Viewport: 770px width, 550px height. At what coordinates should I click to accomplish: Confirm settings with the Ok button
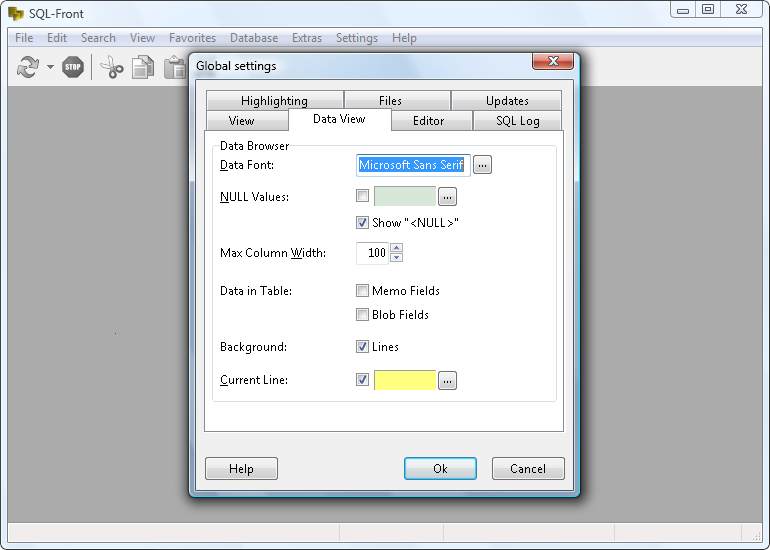point(440,468)
